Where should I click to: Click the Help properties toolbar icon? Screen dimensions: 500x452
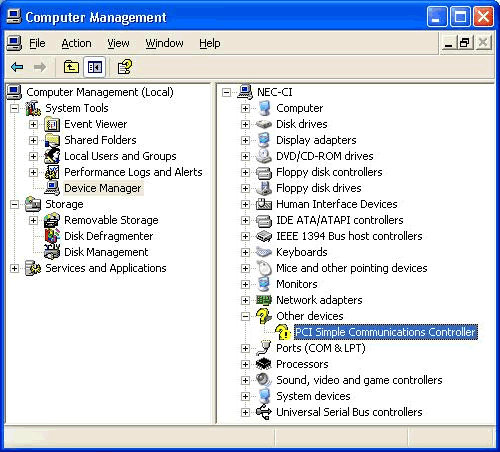coord(125,67)
